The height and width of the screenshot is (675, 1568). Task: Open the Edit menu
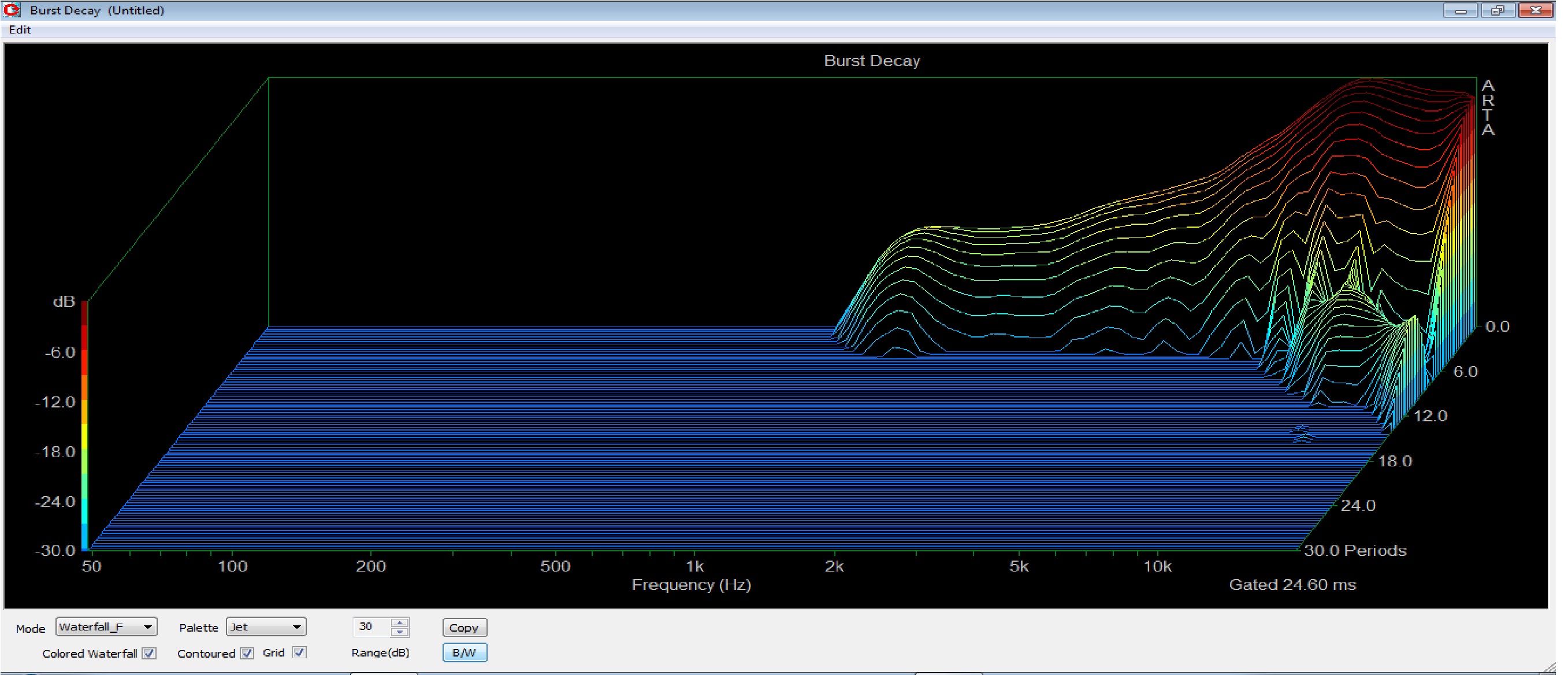(x=20, y=30)
